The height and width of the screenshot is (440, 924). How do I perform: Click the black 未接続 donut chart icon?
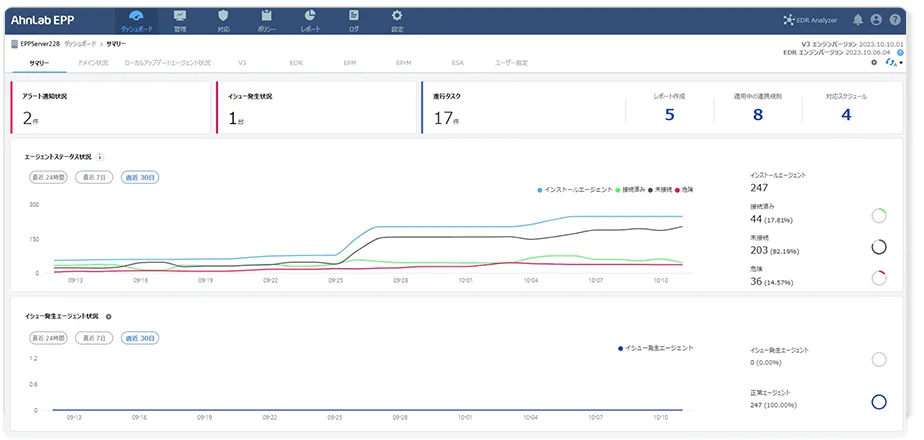tap(879, 247)
